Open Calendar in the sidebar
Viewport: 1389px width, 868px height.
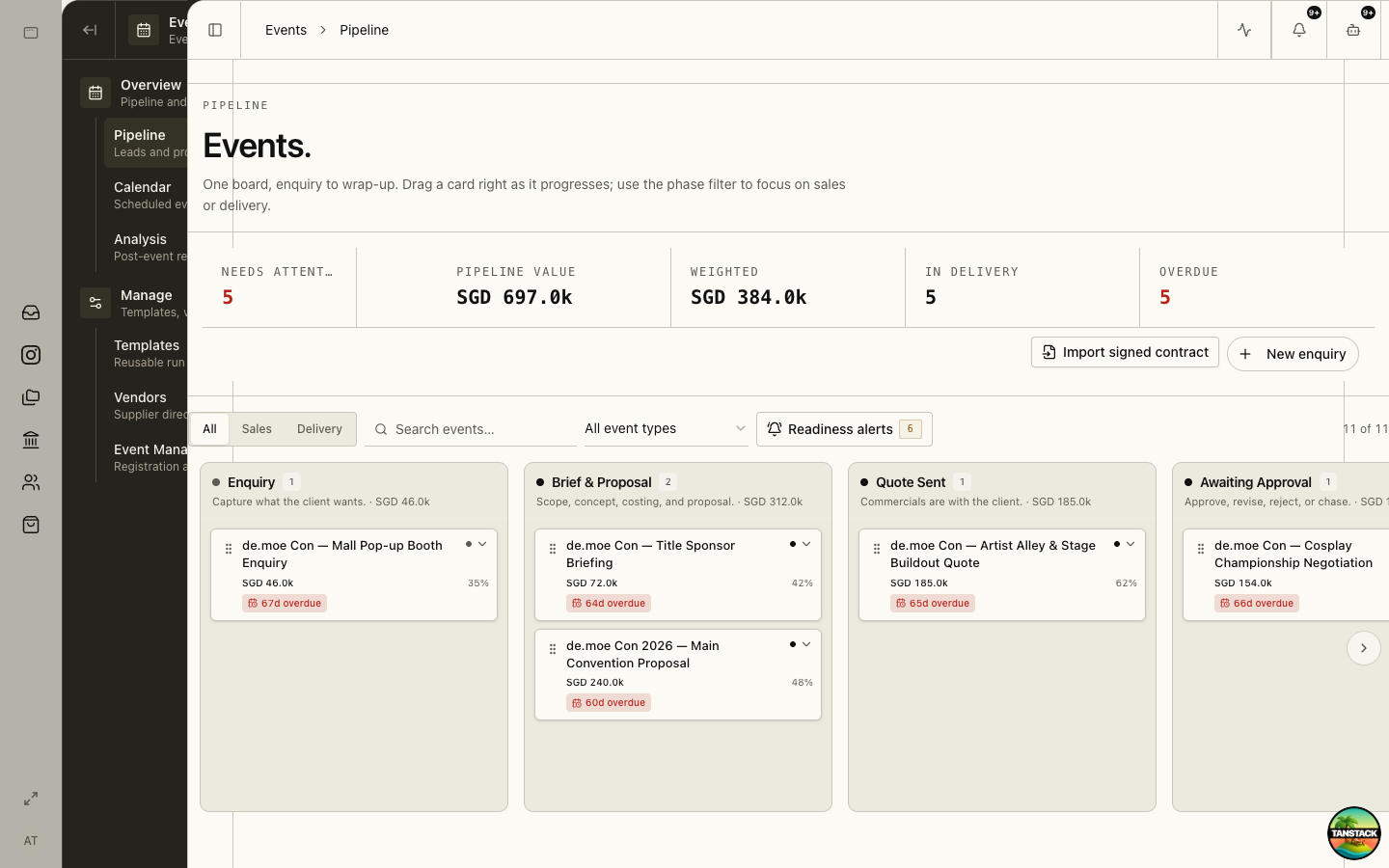coord(146,195)
